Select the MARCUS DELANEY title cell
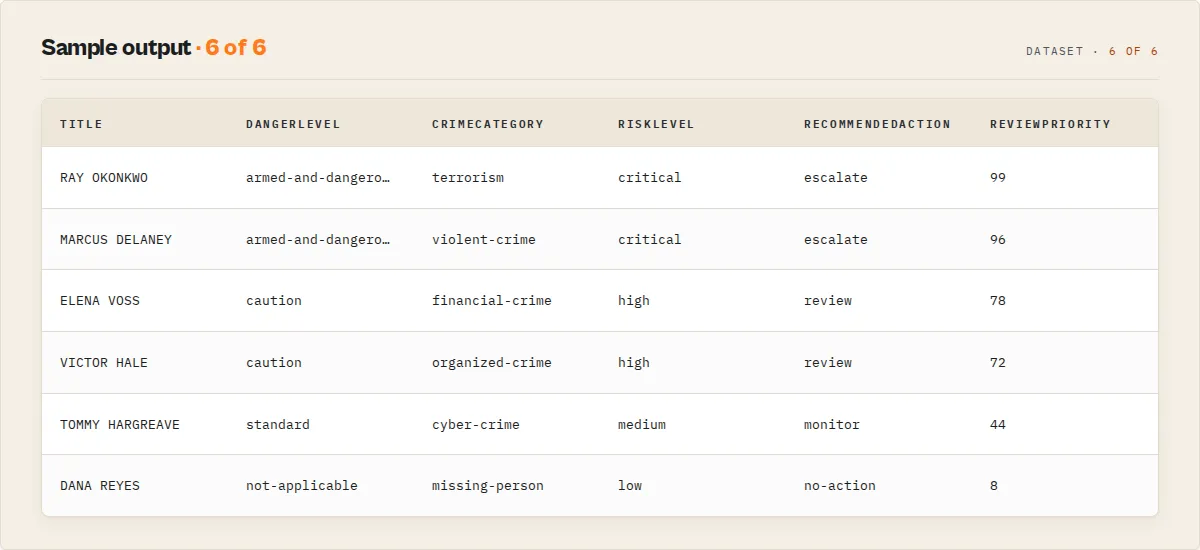The image size is (1200, 550). pos(116,240)
